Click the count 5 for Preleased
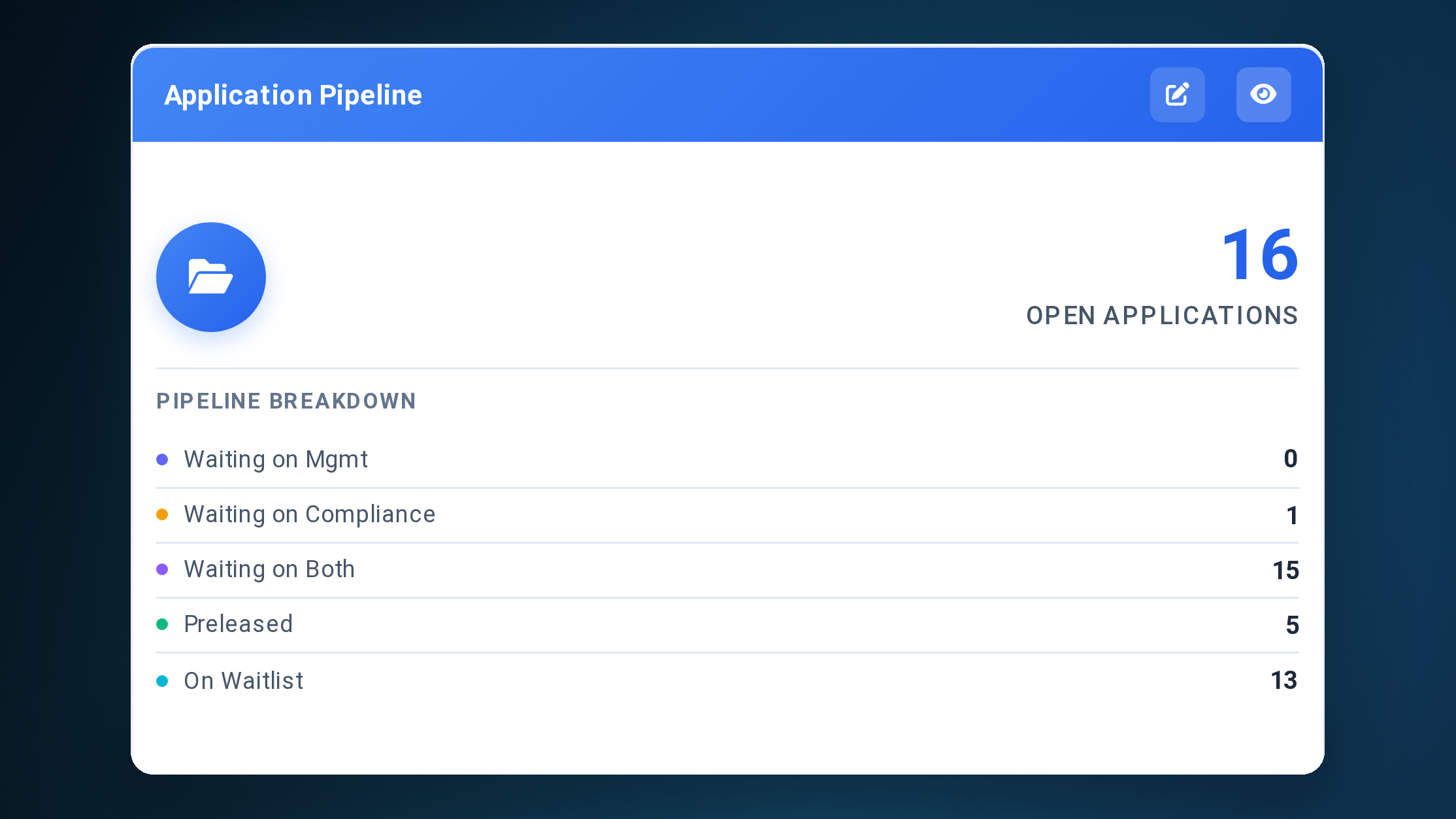1456x819 pixels. coord(1292,626)
